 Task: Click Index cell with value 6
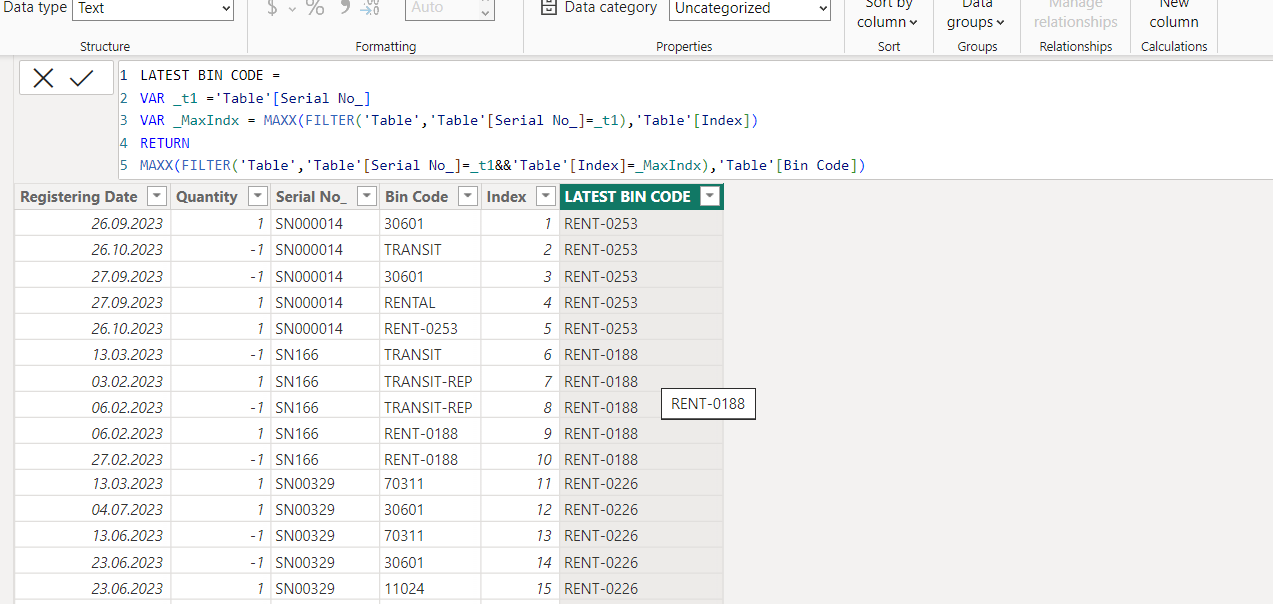coord(520,354)
